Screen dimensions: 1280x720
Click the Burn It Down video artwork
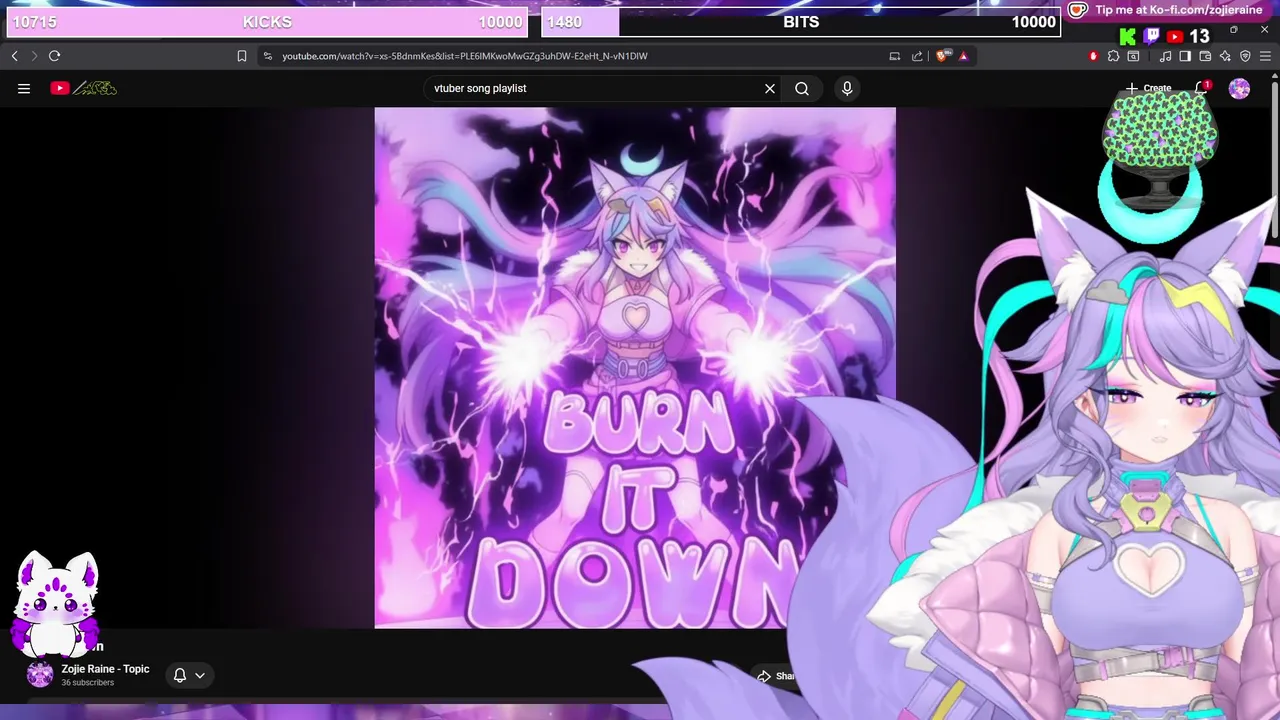(x=635, y=368)
